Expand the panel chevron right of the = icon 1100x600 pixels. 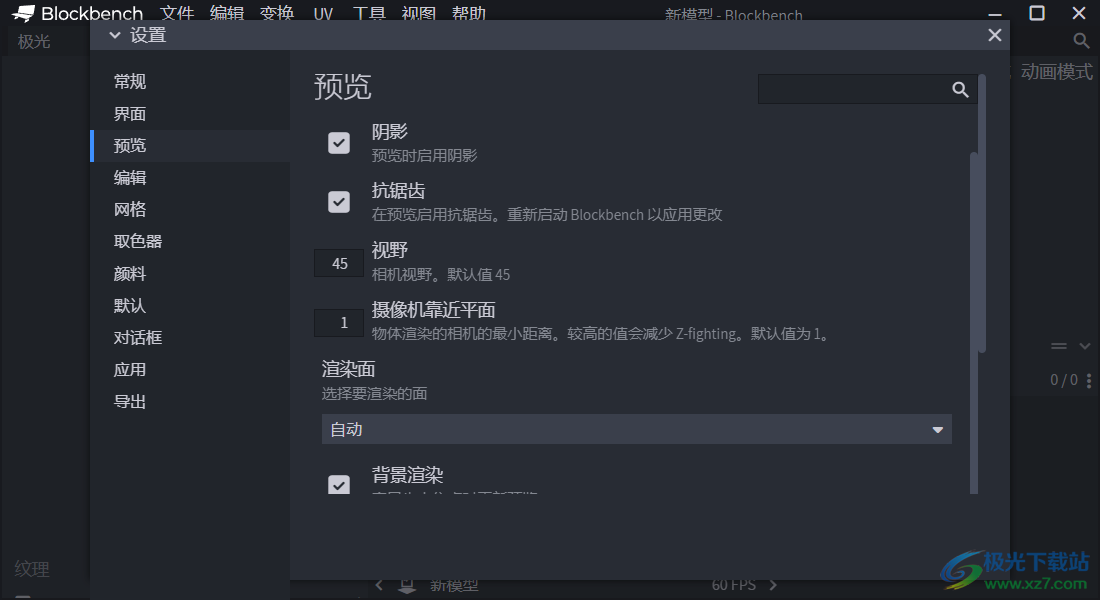1085,346
